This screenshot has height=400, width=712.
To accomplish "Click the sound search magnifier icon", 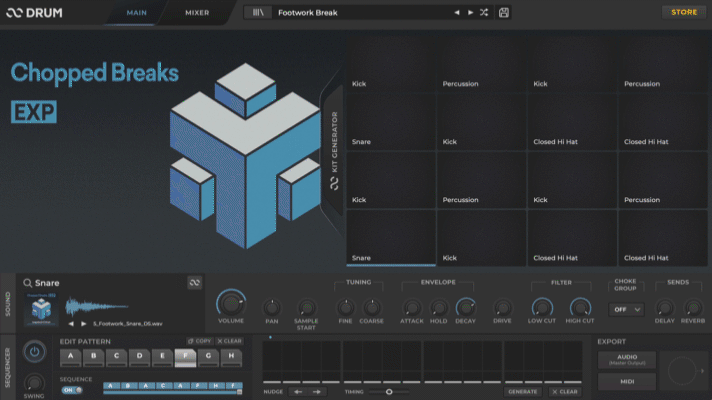I will point(28,283).
